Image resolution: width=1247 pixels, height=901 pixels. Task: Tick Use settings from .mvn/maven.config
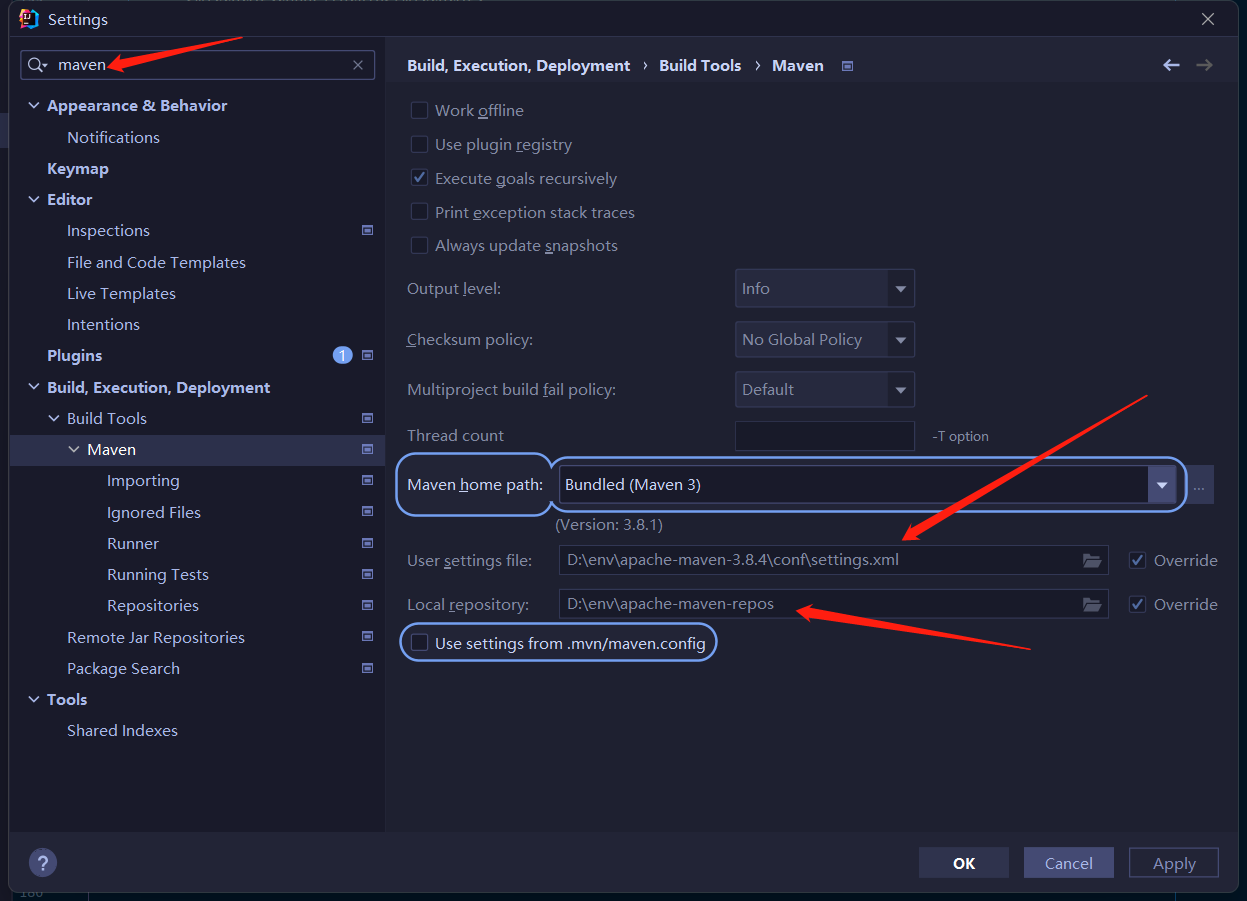coord(420,643)
